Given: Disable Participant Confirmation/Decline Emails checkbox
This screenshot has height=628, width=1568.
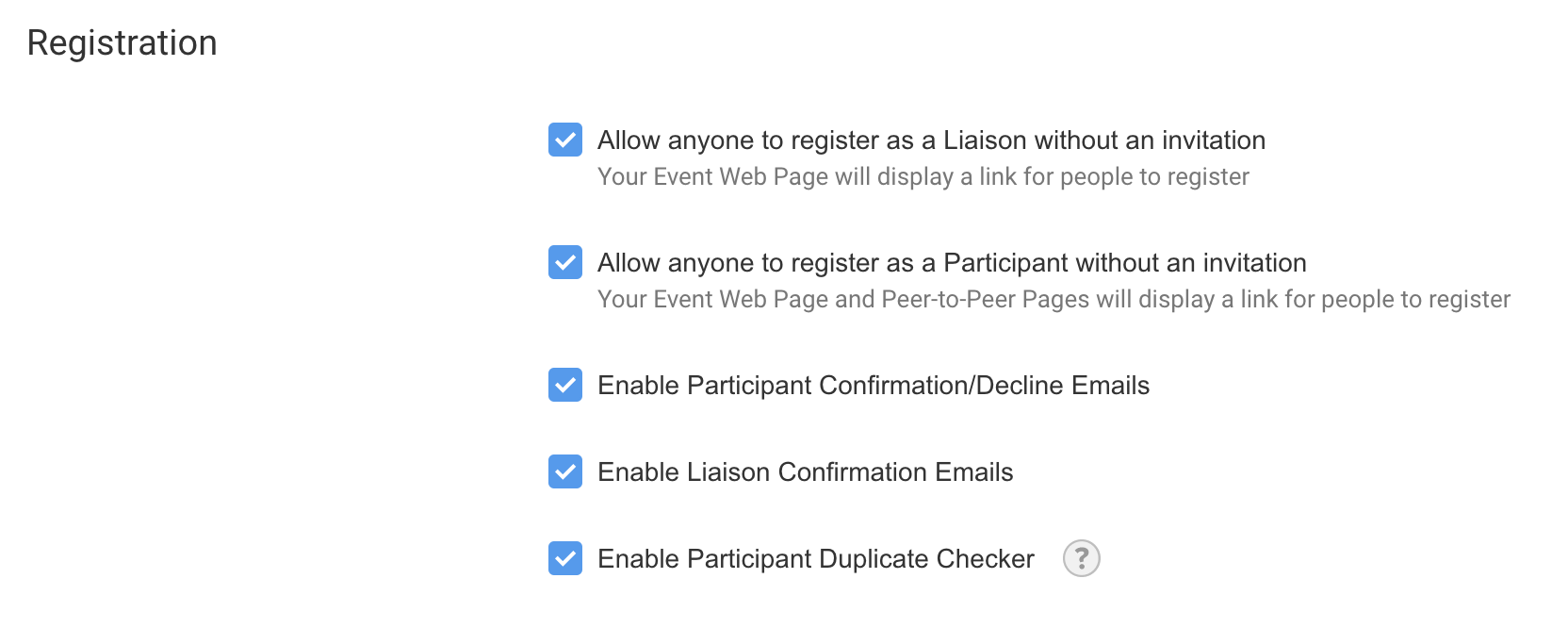Looking at the screenshot, I should (565, 386).
